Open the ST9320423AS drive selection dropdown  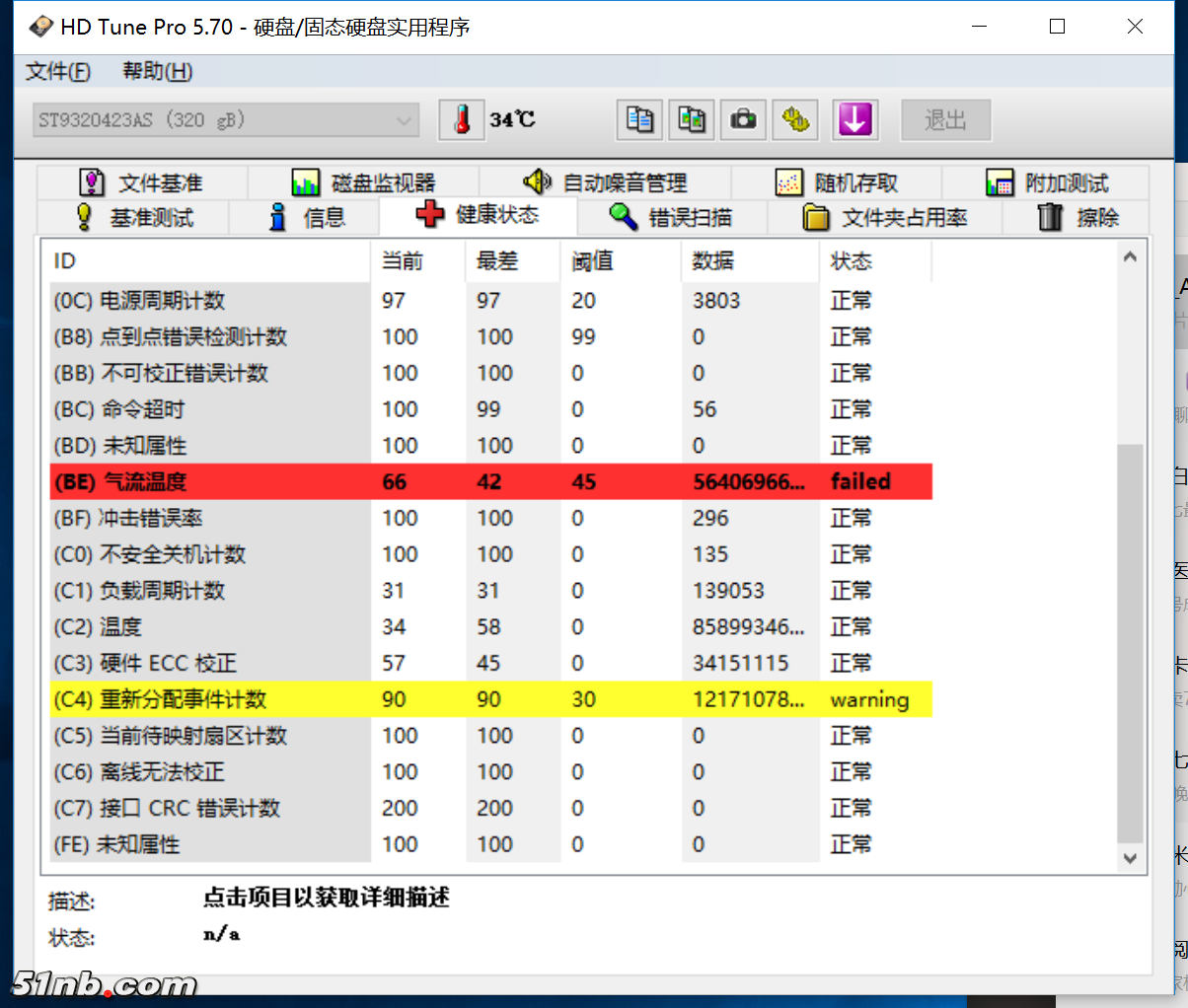point(225,119)
